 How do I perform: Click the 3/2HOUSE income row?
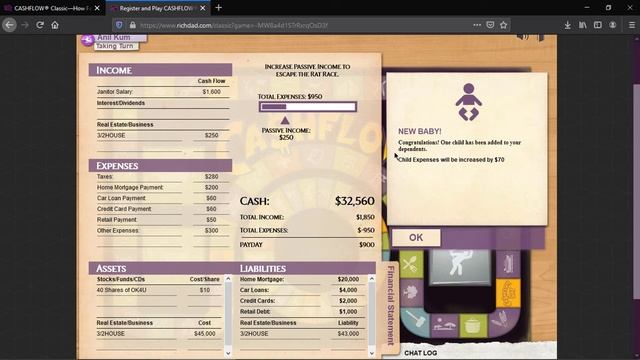[x=162, y=136]
